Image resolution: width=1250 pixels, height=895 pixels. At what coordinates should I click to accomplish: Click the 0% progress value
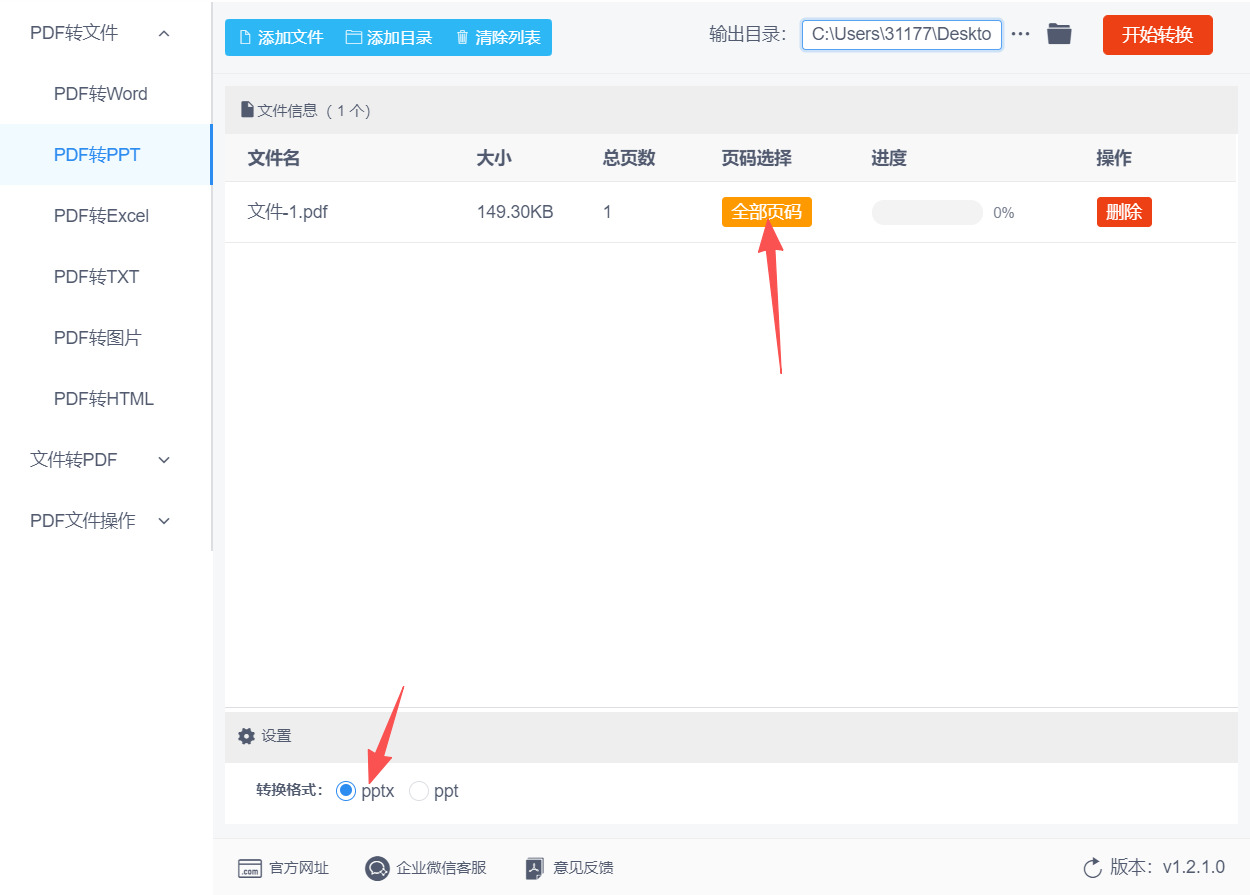click(1004, 213)
